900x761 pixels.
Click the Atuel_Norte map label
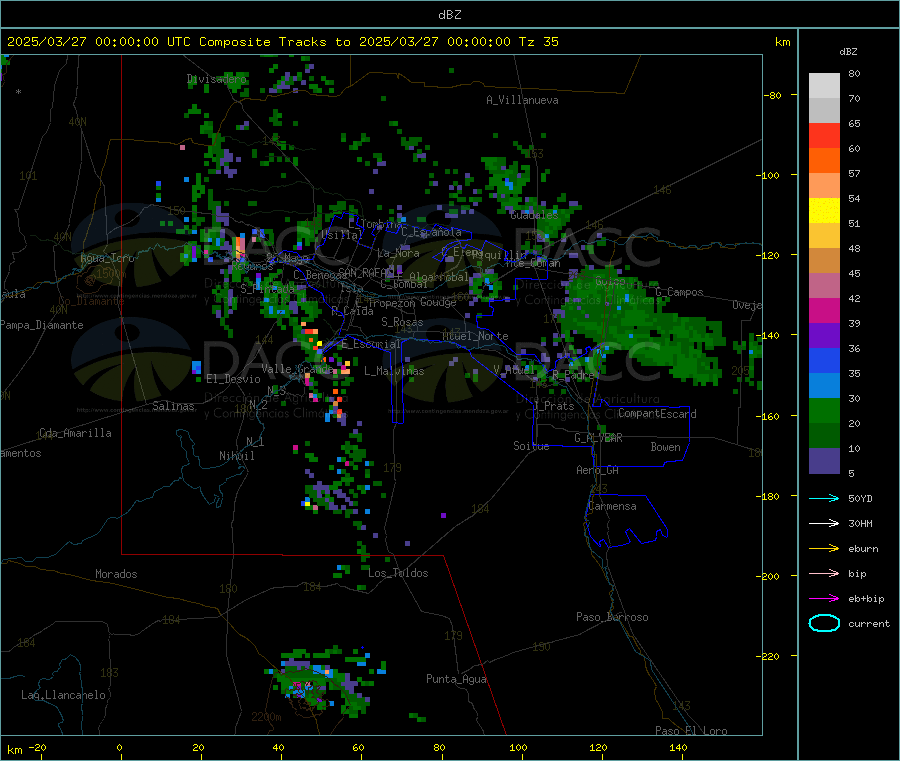[475, 336]
